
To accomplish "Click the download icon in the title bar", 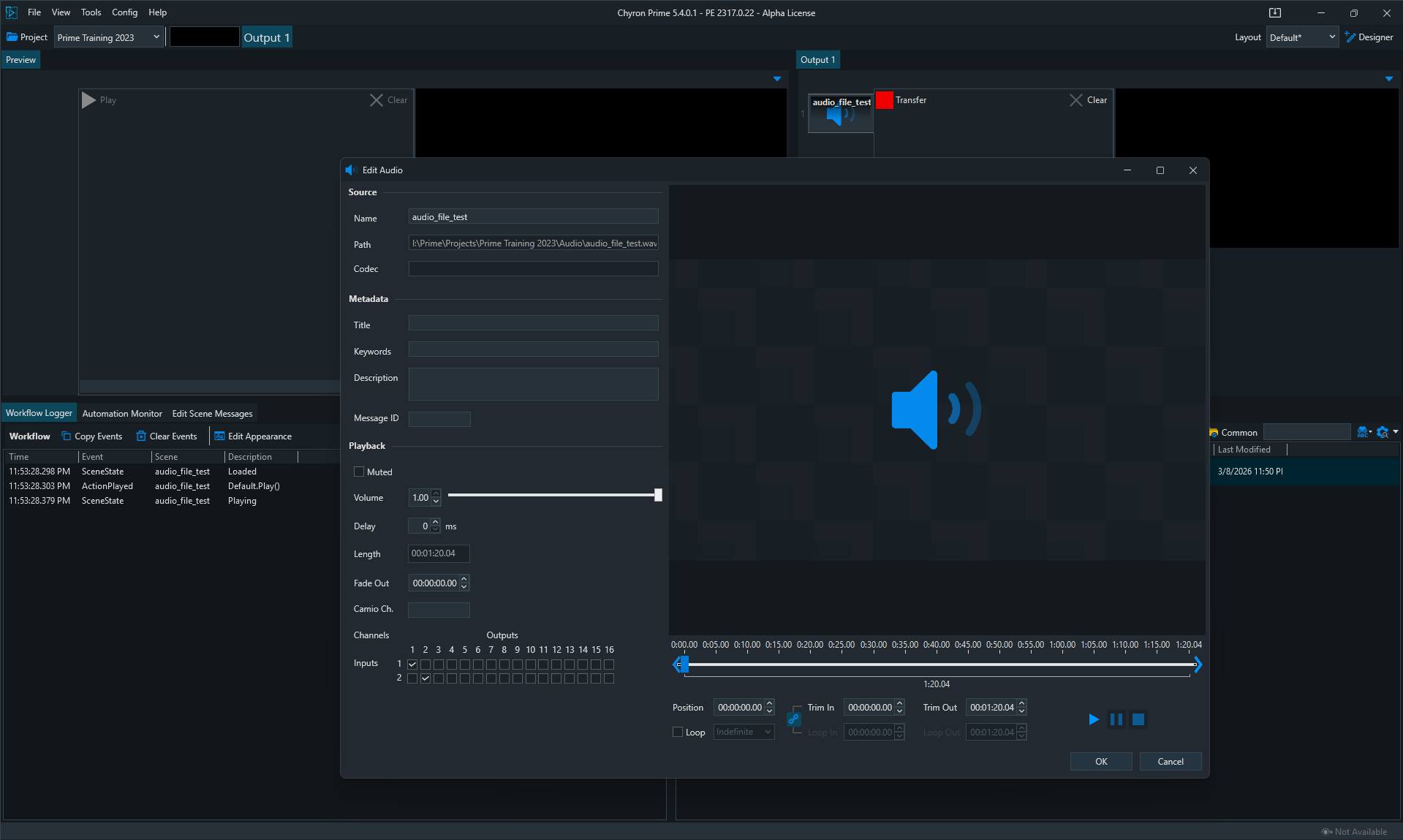I will pyautogui.click(x=1275, y=12).
